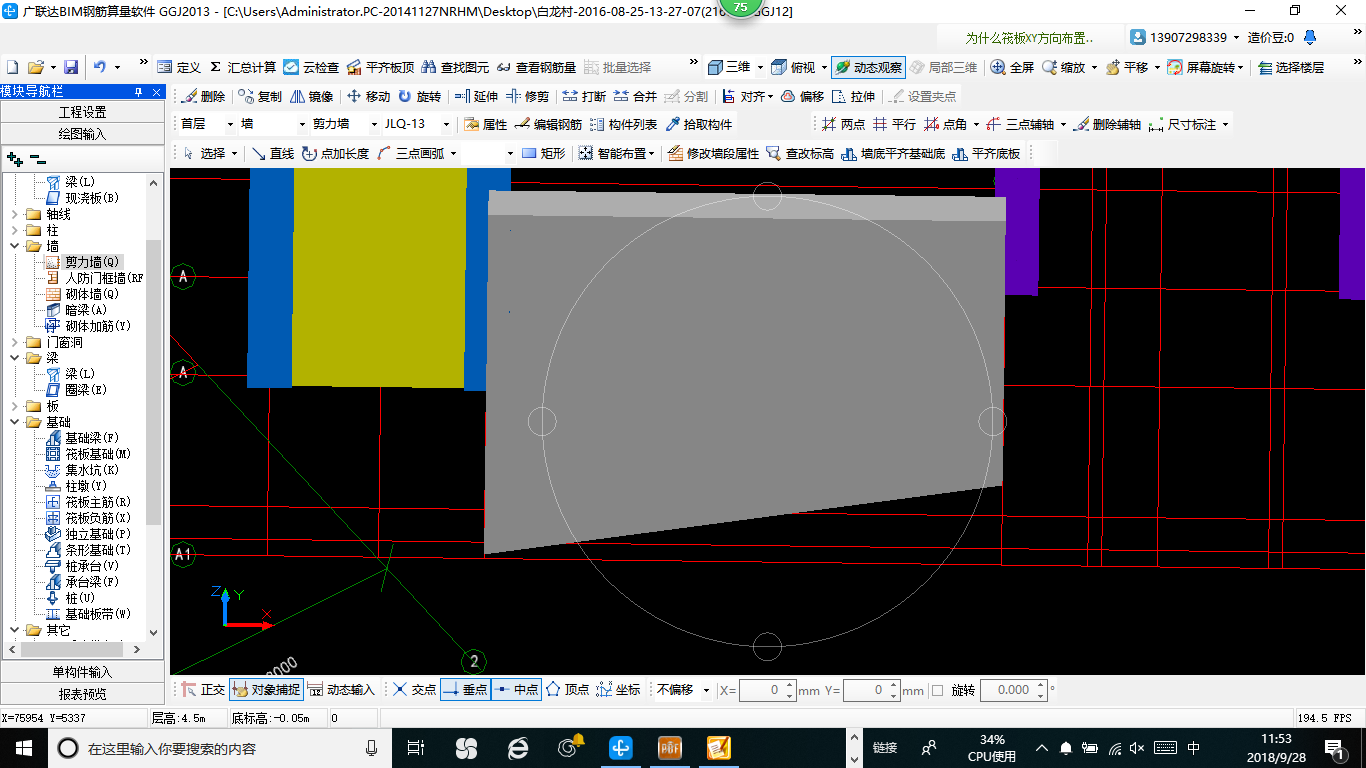Click 延伸 extend tool
The height and width of the screenshot is (768, 1366).
point(476,96)
